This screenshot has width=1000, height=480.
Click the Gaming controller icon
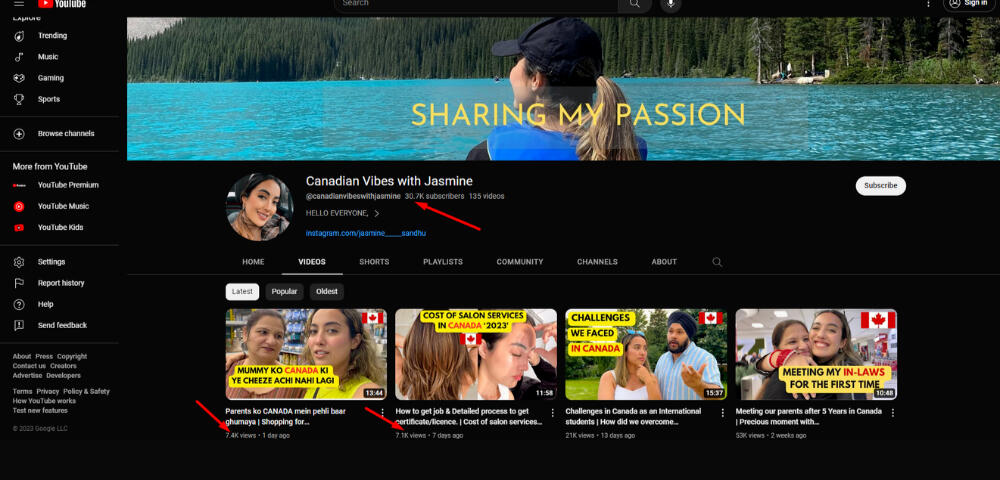(19, 78)
